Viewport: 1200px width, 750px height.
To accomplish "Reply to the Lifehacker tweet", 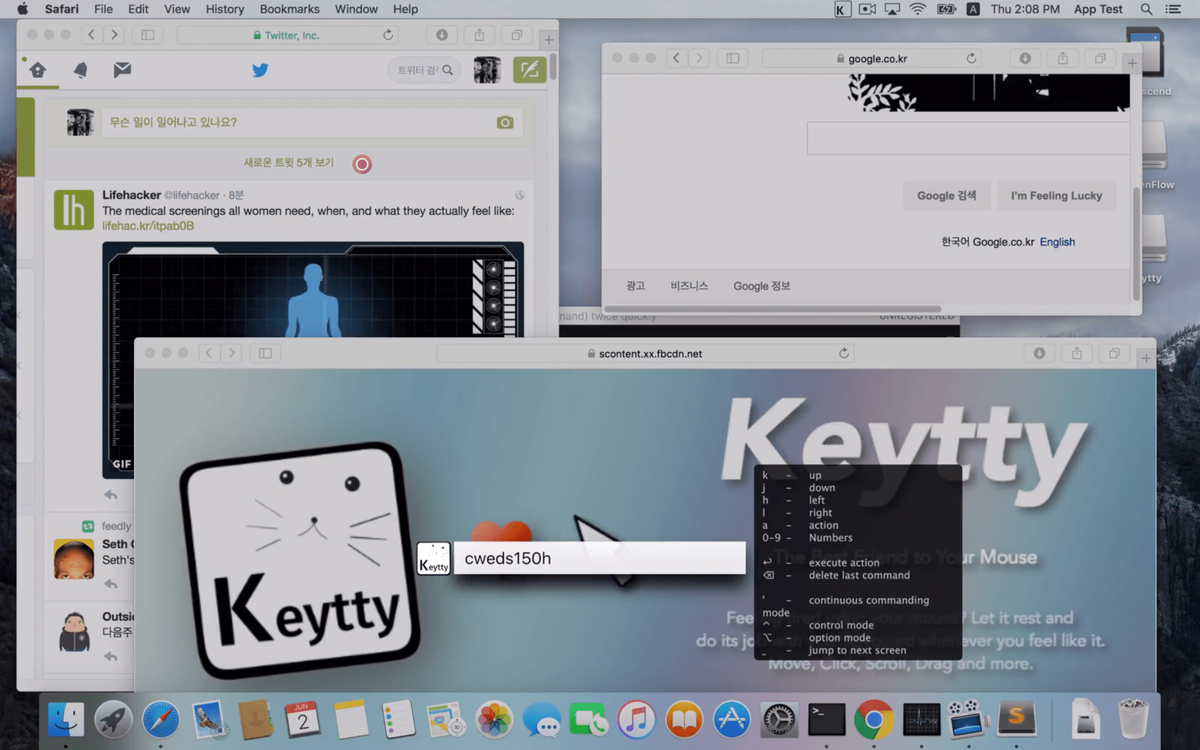I will pyautogui.click(x=111, y=494).
